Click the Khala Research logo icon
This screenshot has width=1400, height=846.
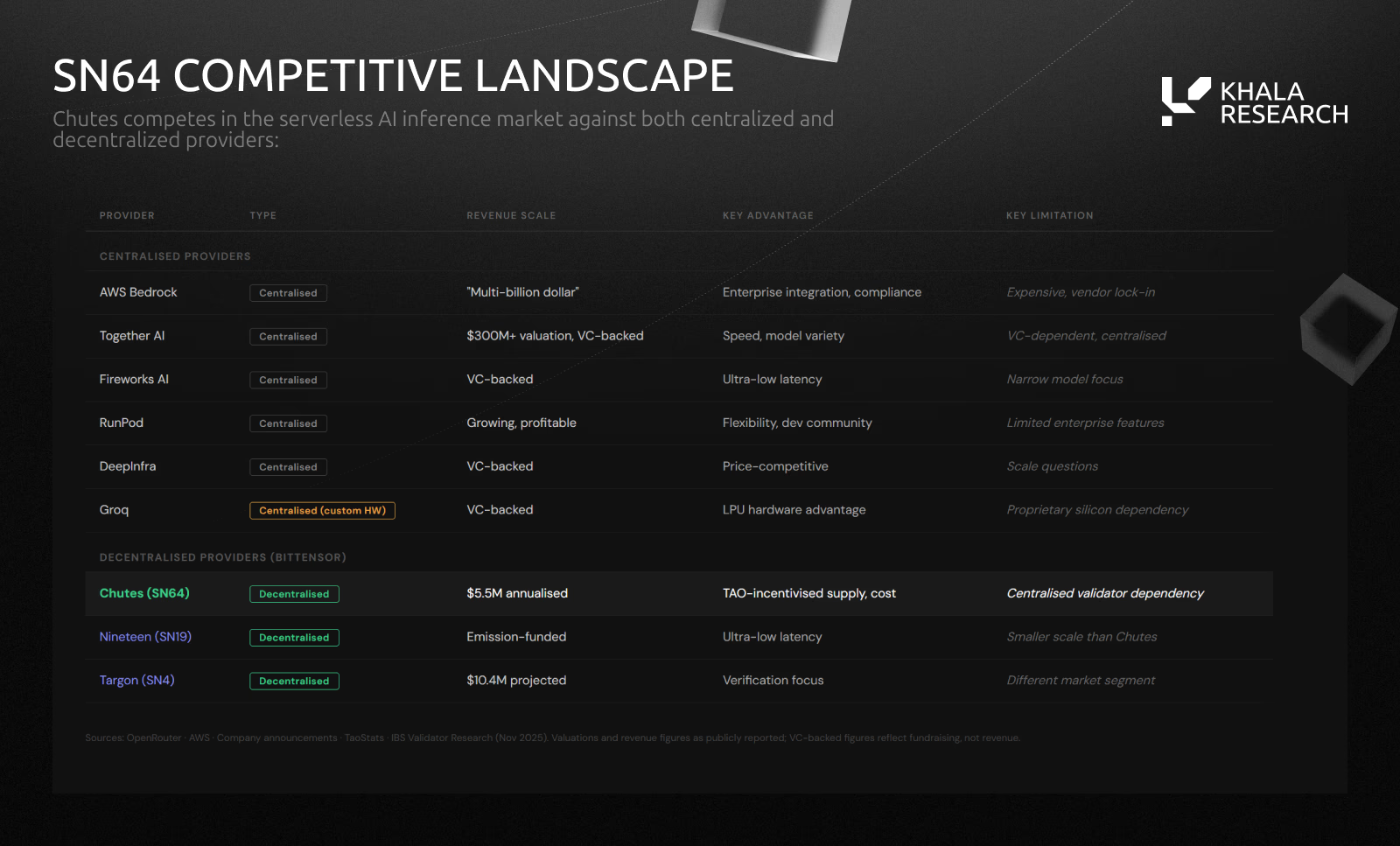coord(1185,101)
